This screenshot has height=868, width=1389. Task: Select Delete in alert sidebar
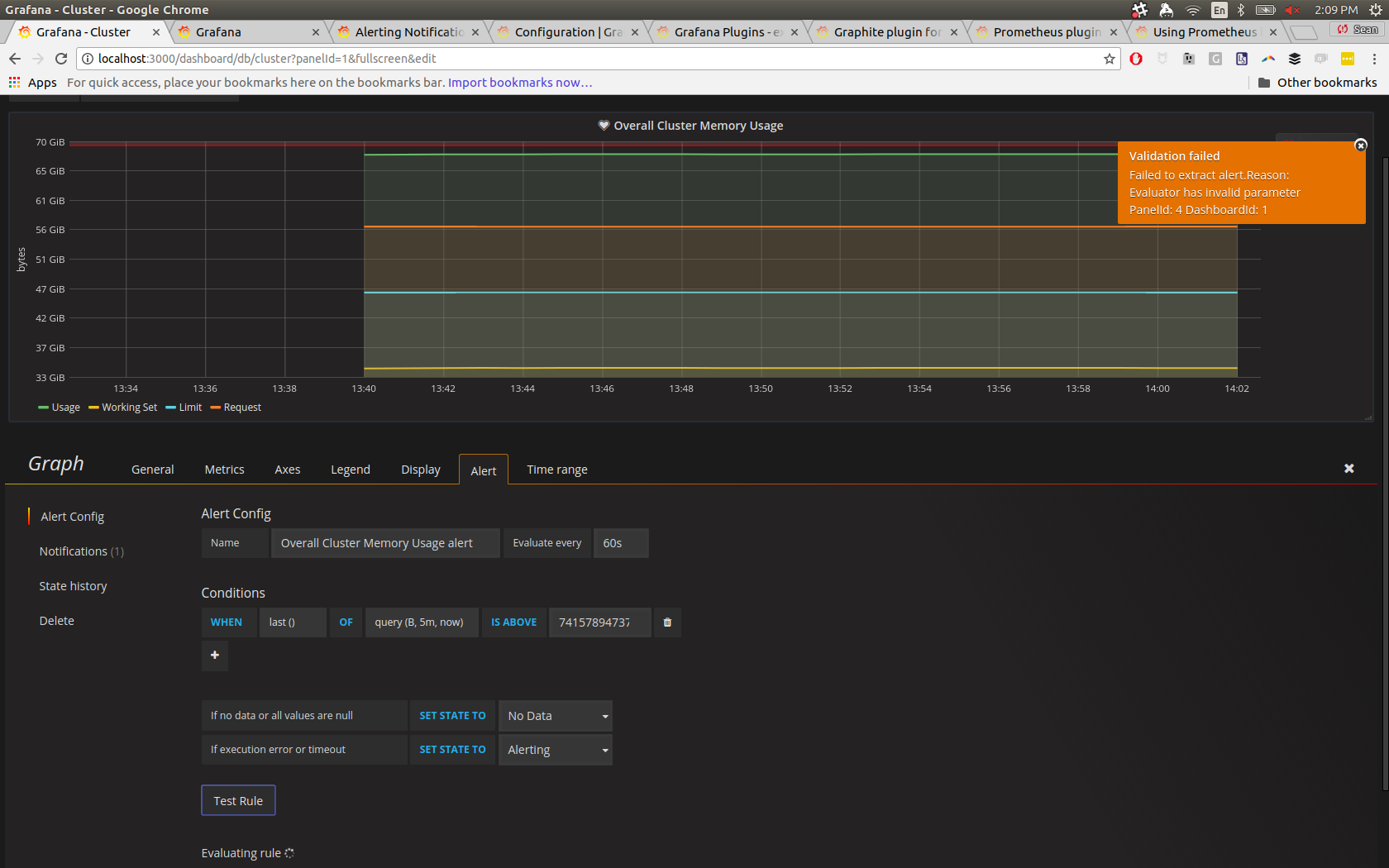56,621
